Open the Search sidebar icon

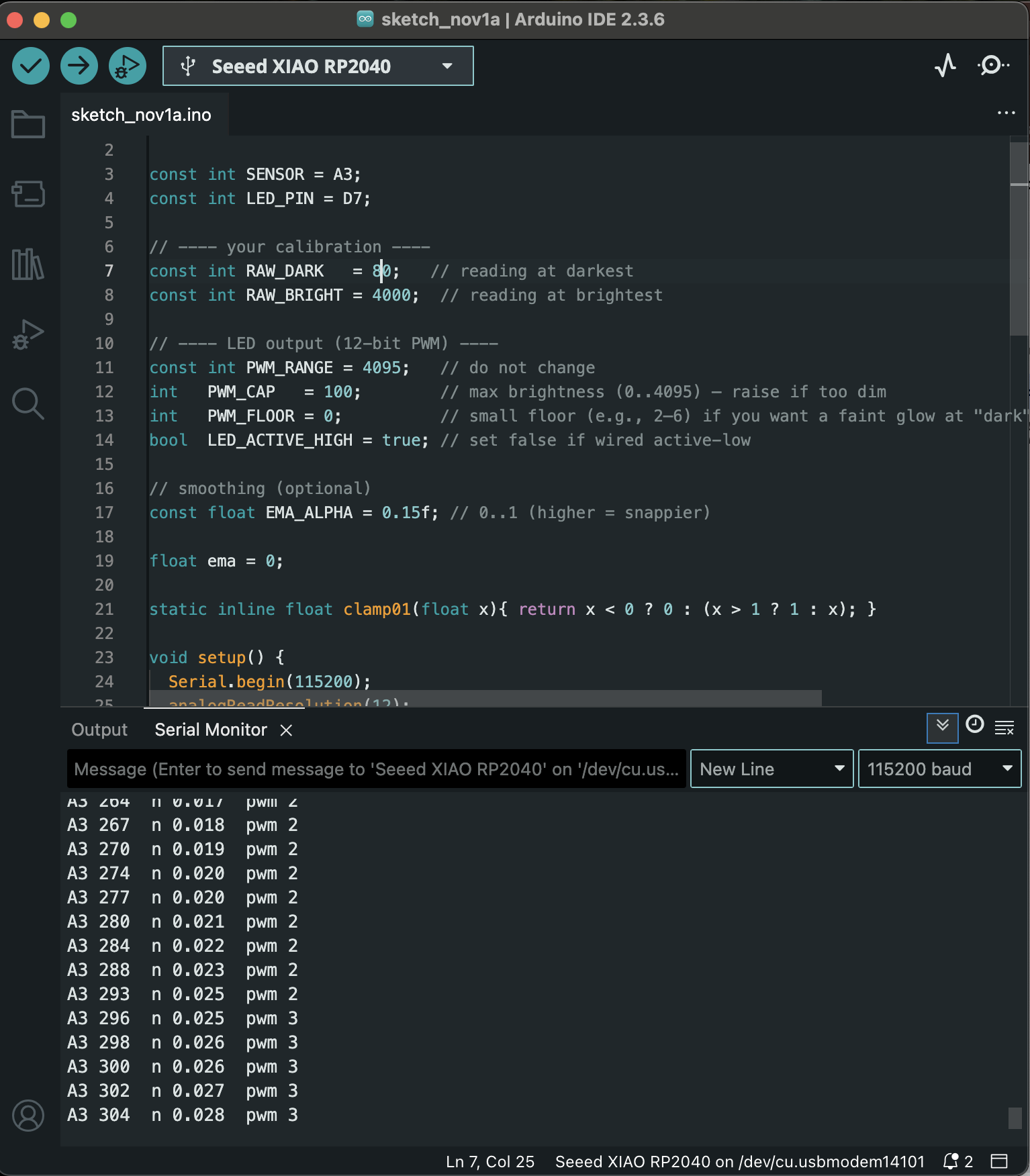pos(28,403)
